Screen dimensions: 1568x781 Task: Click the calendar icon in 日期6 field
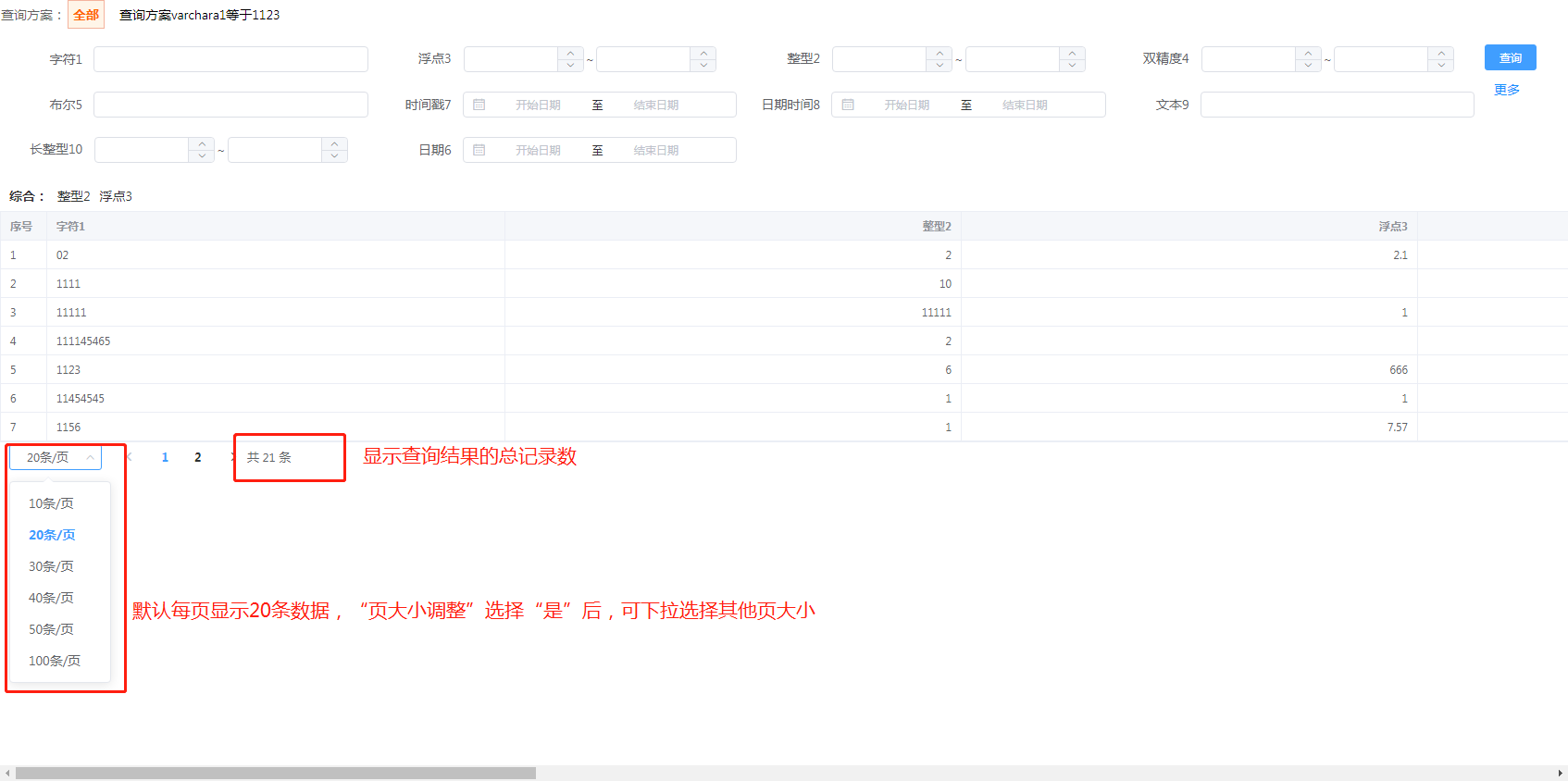click(479, 150)
